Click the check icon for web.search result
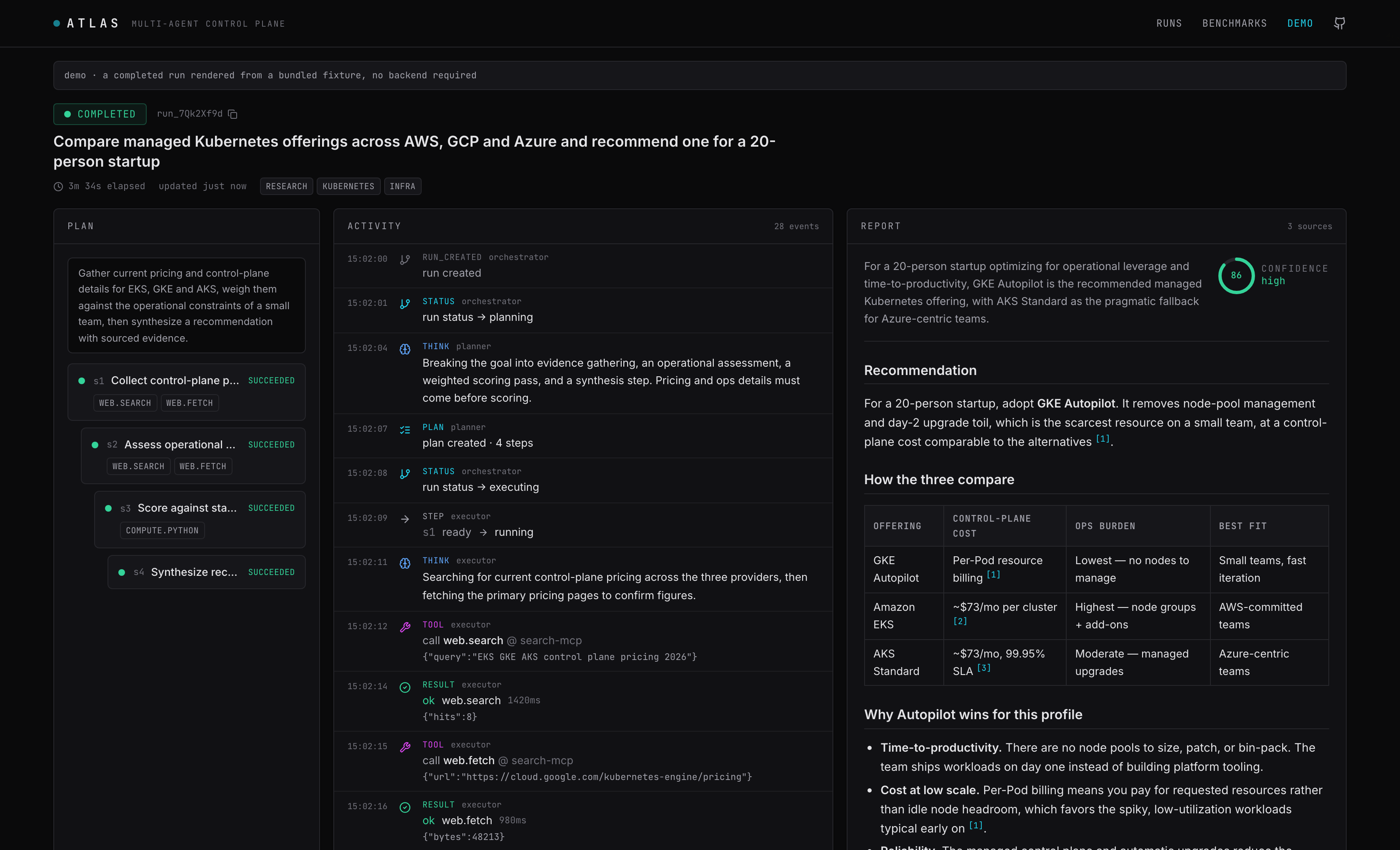Image resolution: width=1400 pixels, height=850 pixels. tap(405, 687)
